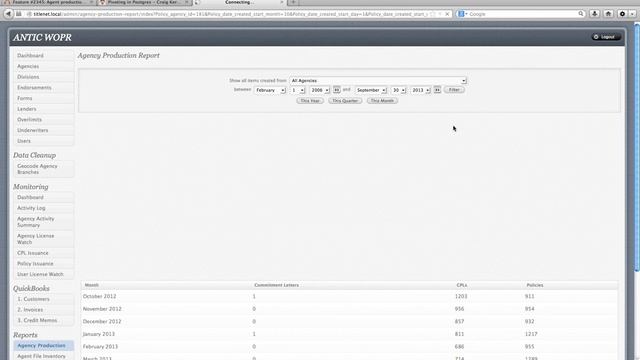Click the Policies column header
The width and height of the screenshot is (640, 360).
535,285
